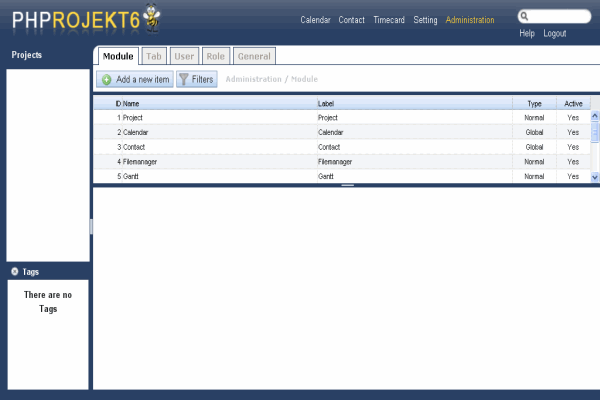Screen dimensions: 600x400
Task: Click the Global type cell for Calendar
Action: click(534, 132)
